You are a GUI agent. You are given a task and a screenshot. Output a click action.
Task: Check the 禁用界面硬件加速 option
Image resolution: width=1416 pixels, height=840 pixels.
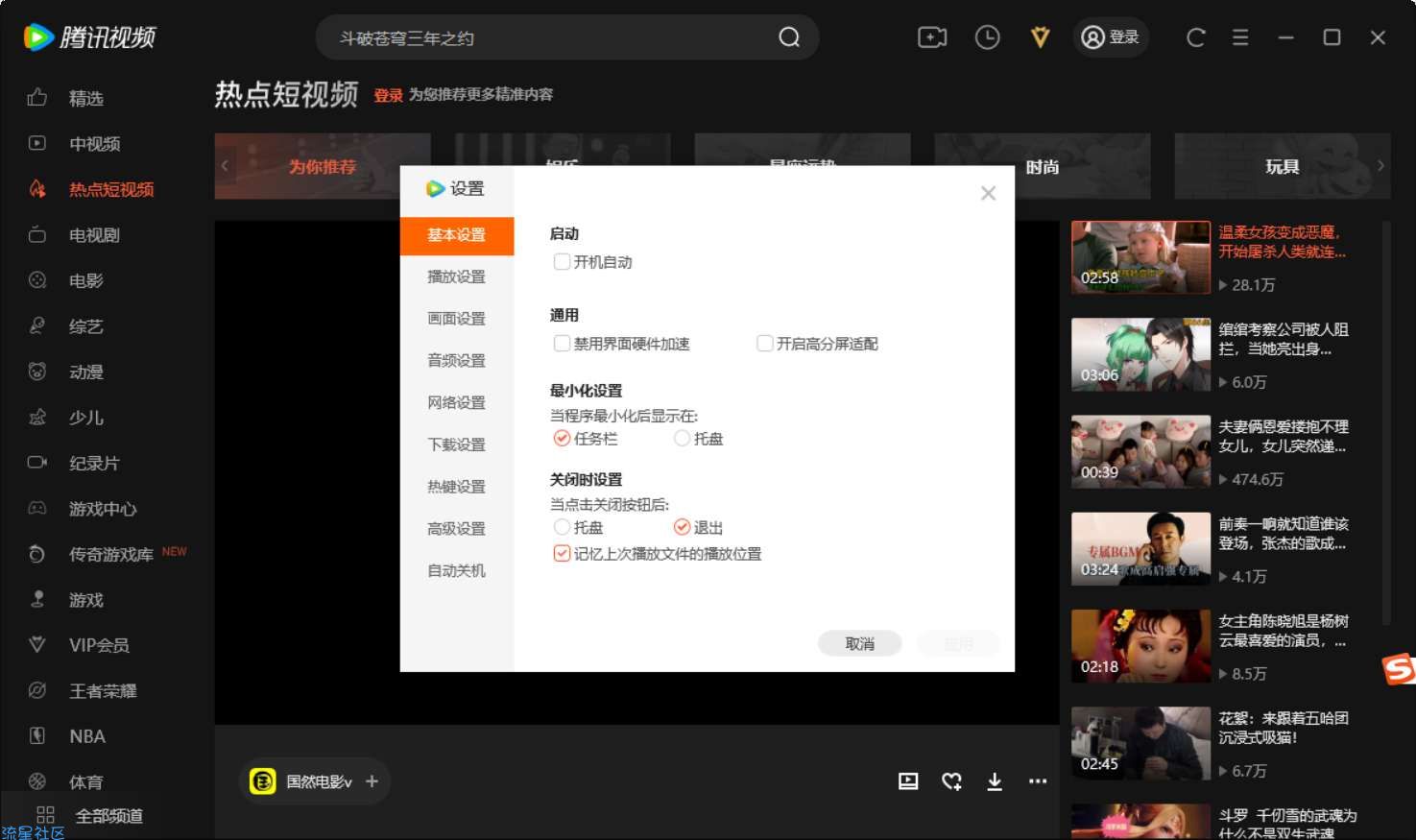[x=563, y=344]
